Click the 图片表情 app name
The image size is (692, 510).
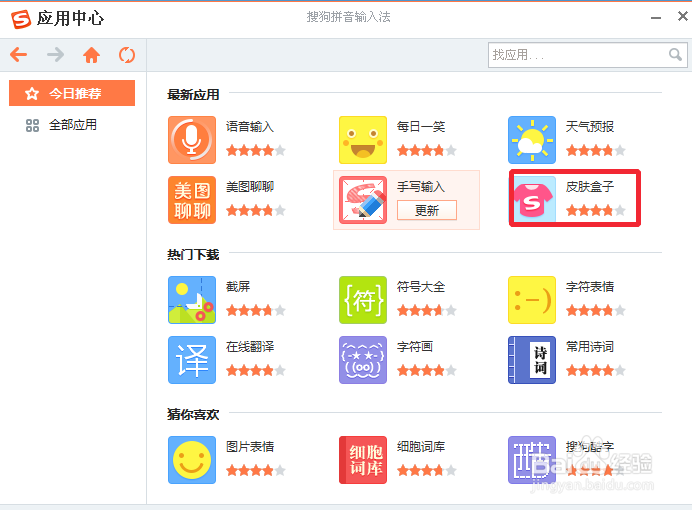[250, 447]
